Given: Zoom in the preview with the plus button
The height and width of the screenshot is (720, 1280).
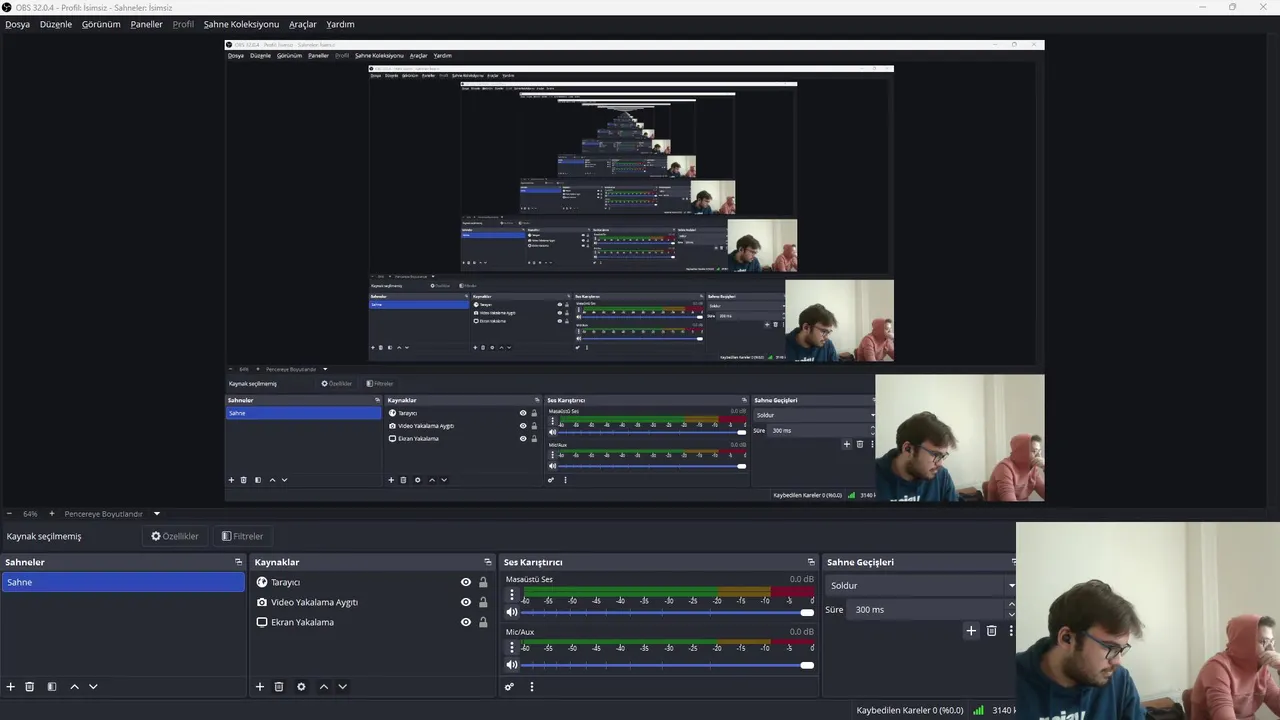Looking at the screenshot, I should [x=52, y=514].
